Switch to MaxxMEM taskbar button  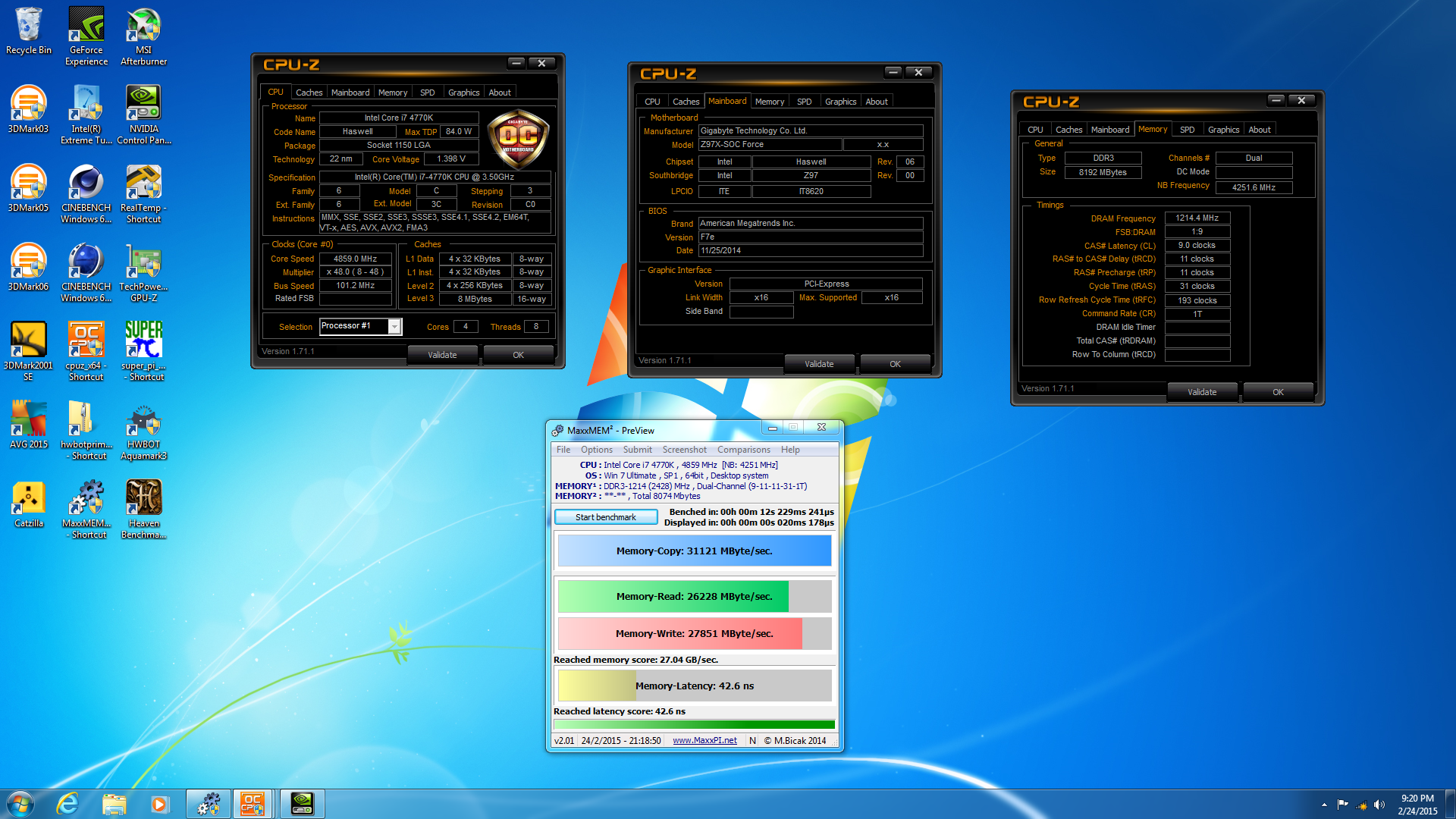point(209,804)
